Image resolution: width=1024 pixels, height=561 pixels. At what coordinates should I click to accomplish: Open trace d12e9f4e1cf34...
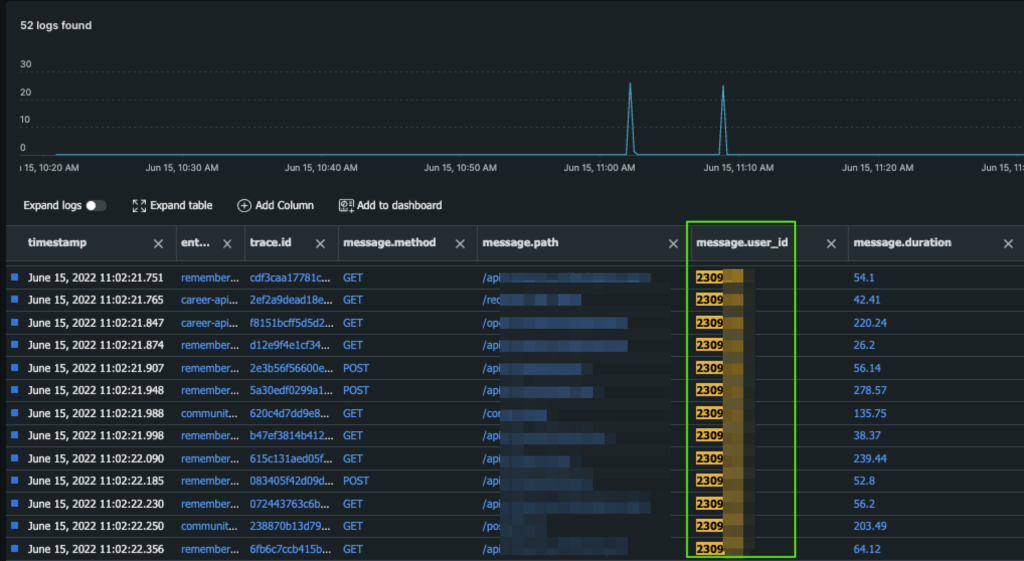pos(291,345)
